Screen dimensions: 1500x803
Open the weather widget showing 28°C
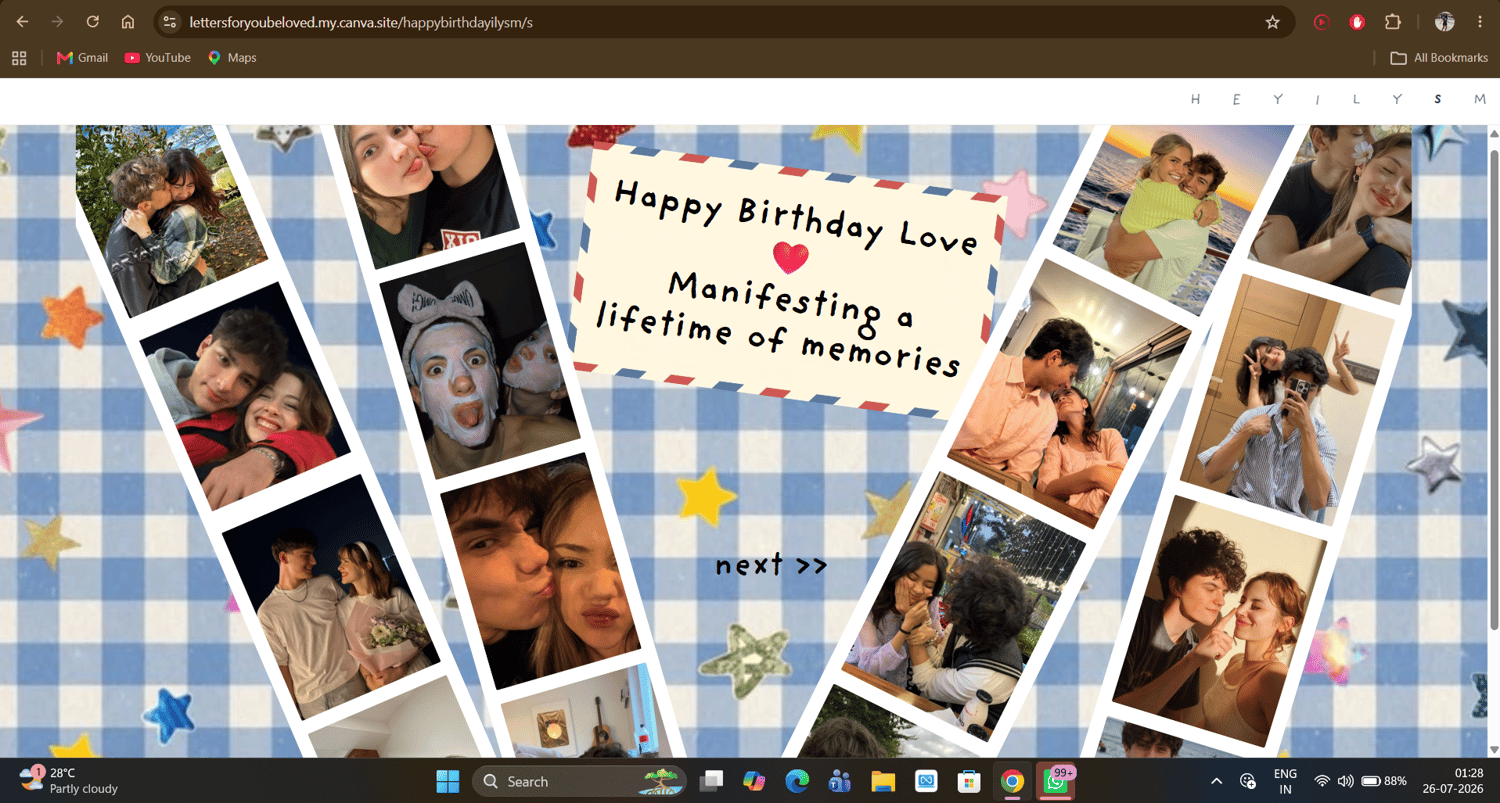68,781
